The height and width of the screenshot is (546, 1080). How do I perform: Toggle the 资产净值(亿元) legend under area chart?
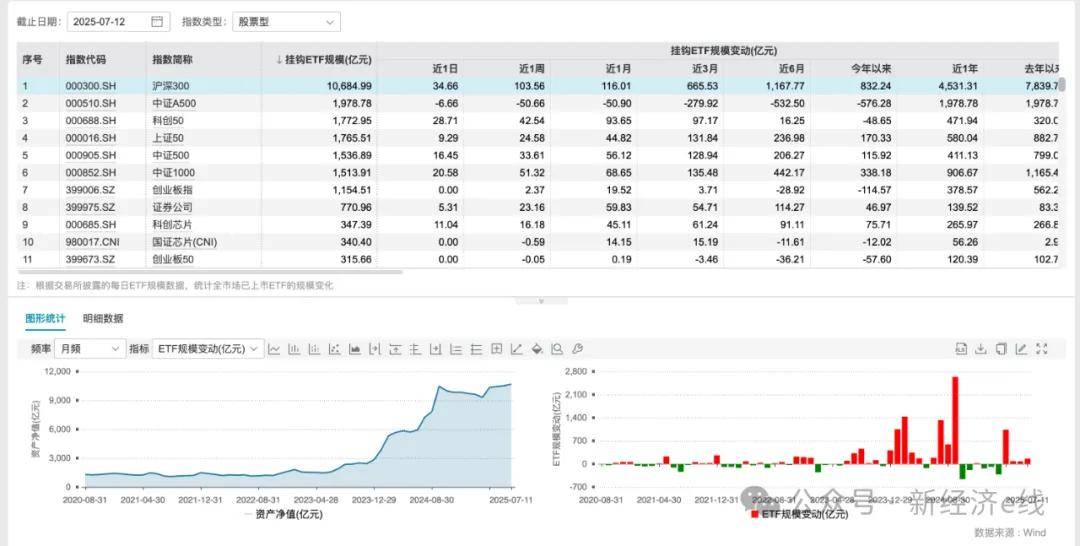[284, 514]
